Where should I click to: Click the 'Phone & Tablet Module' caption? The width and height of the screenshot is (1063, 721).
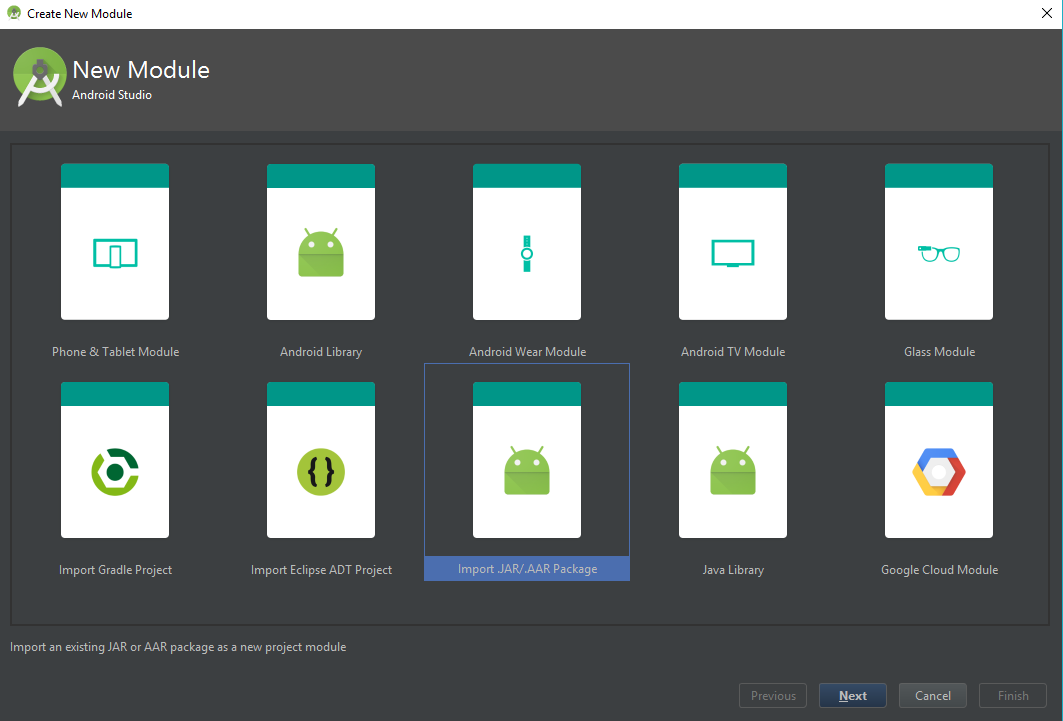click(x=115, y=352)
